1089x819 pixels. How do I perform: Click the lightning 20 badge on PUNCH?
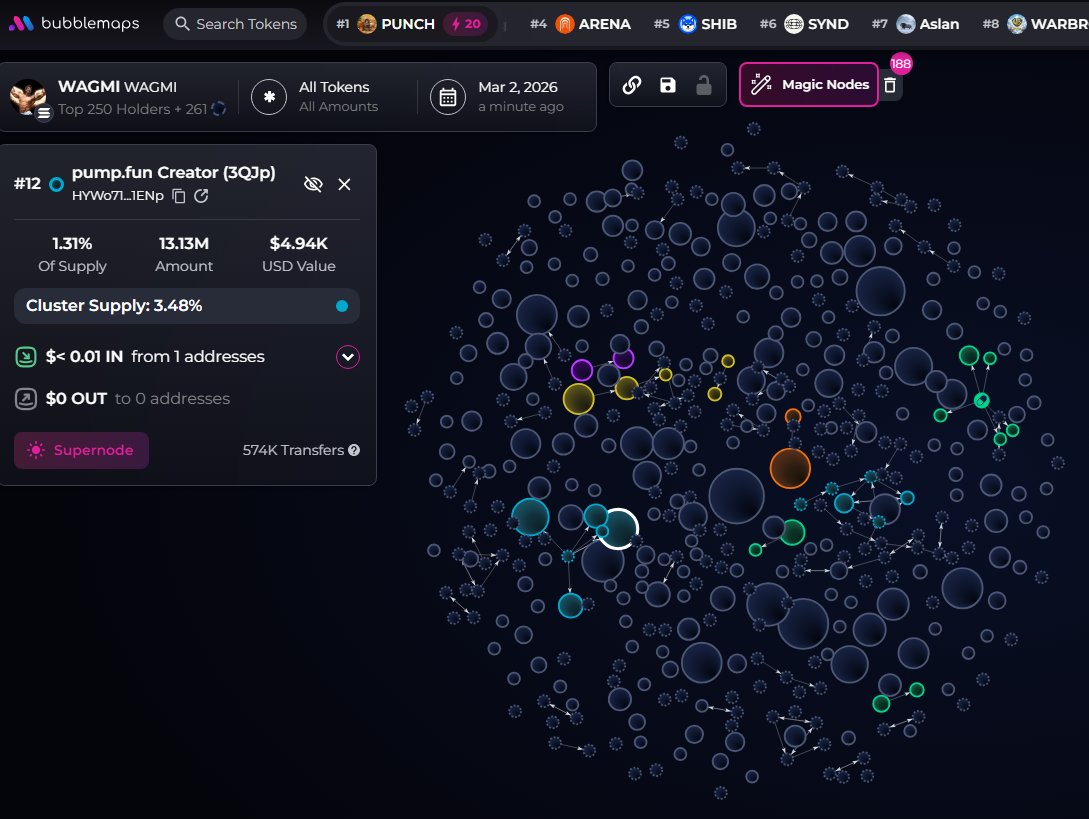point(466,24)
